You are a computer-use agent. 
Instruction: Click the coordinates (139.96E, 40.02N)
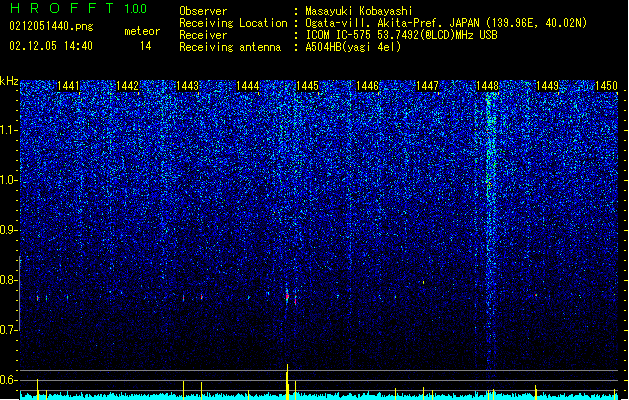(x=536, y=23)
